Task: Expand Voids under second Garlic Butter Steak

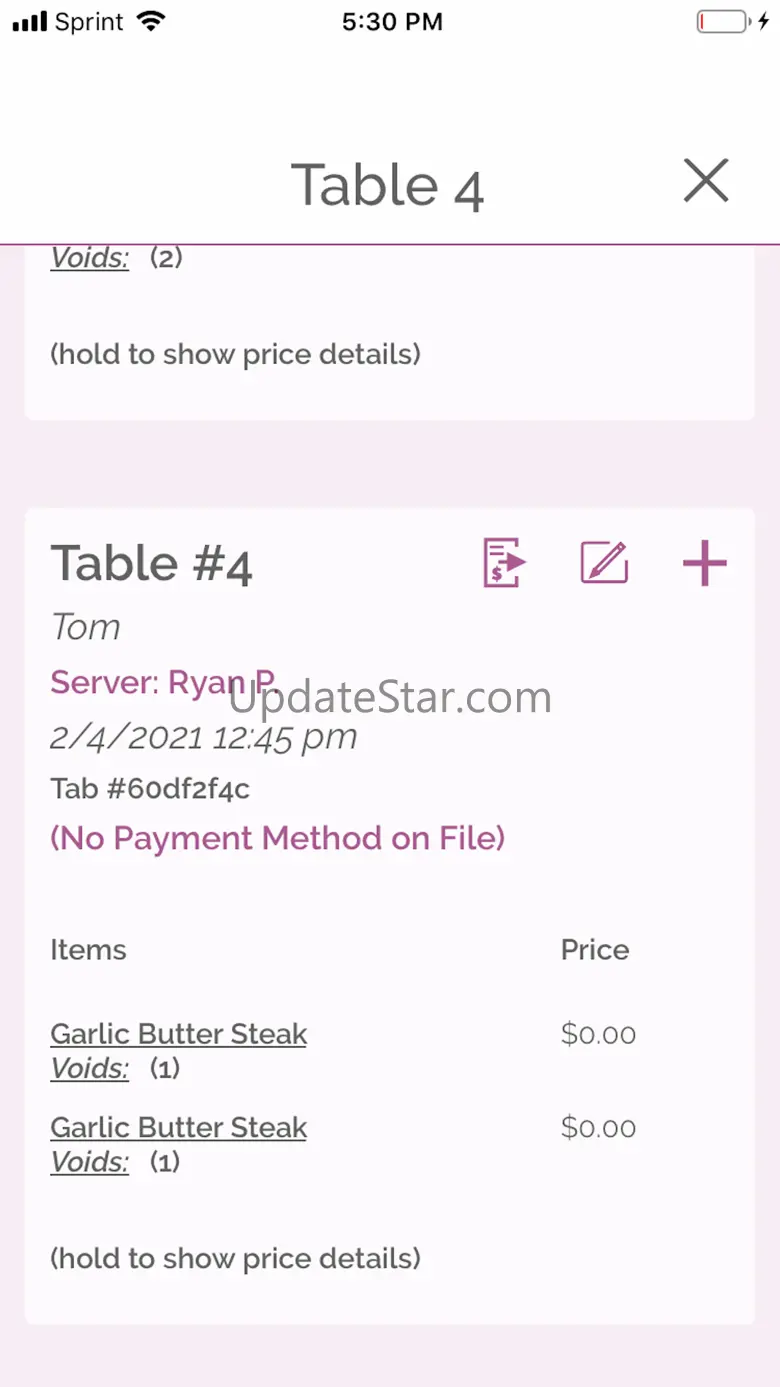Action: (x=90, y=1163)
